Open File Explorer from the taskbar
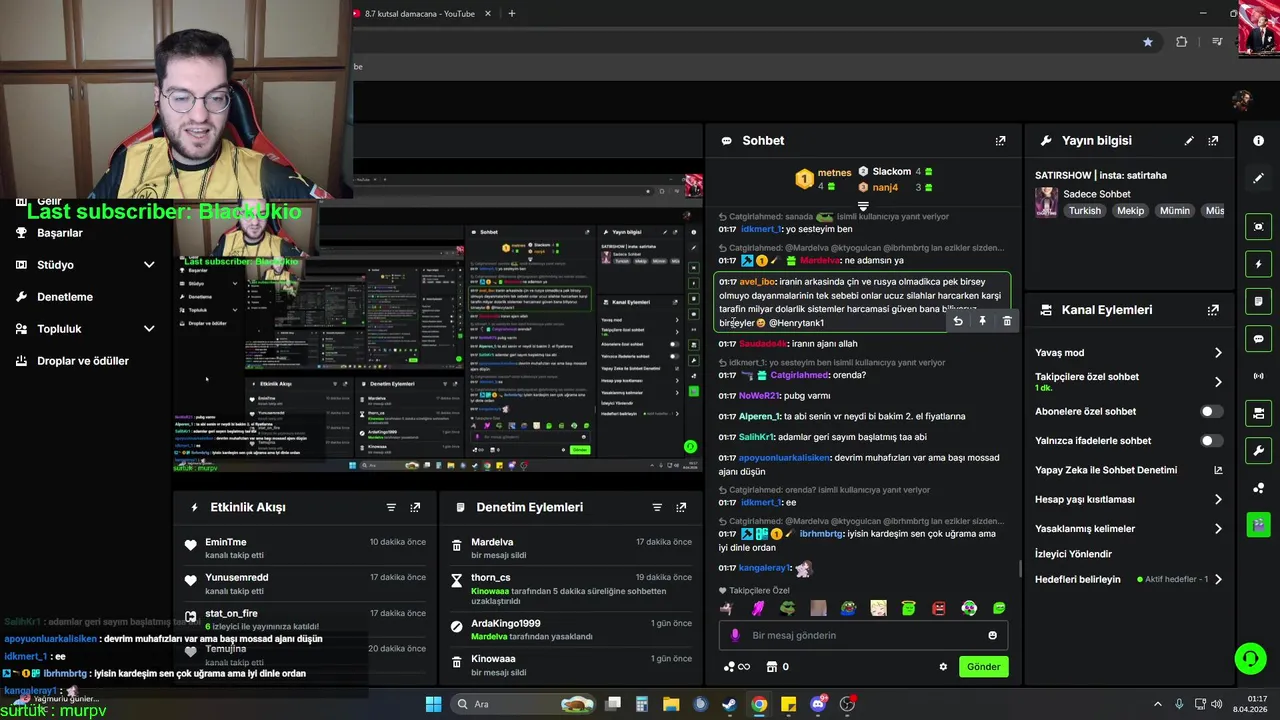Screen dimensions: 1280x720 point(671,704)
